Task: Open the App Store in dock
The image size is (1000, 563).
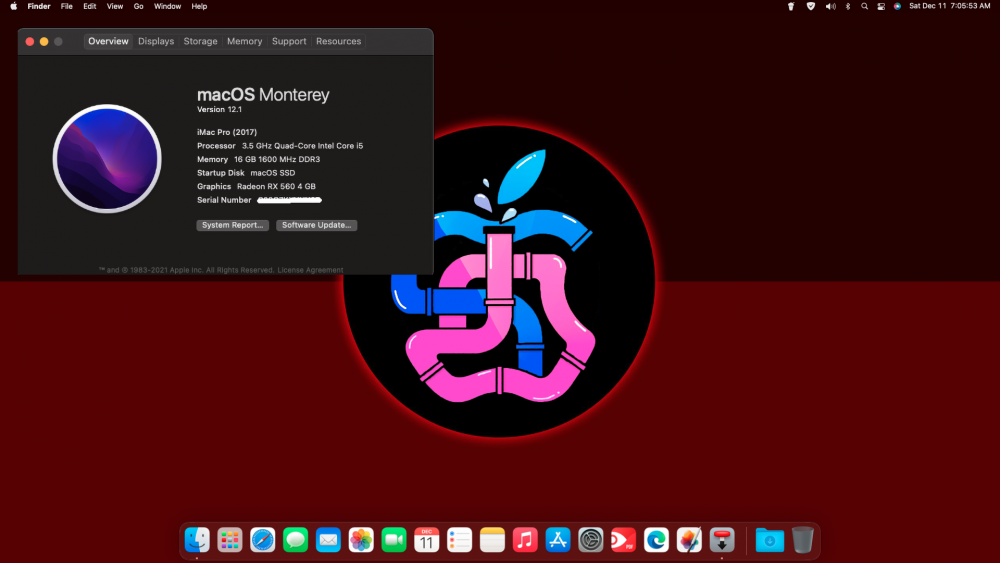Action: [x=558, y=540]
